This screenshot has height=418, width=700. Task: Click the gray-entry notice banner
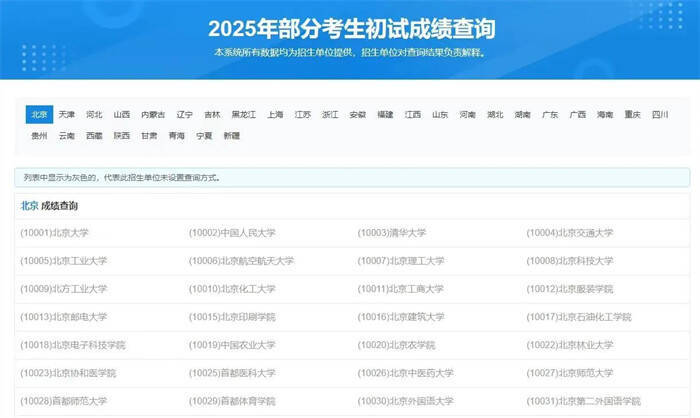coord(352,178)
